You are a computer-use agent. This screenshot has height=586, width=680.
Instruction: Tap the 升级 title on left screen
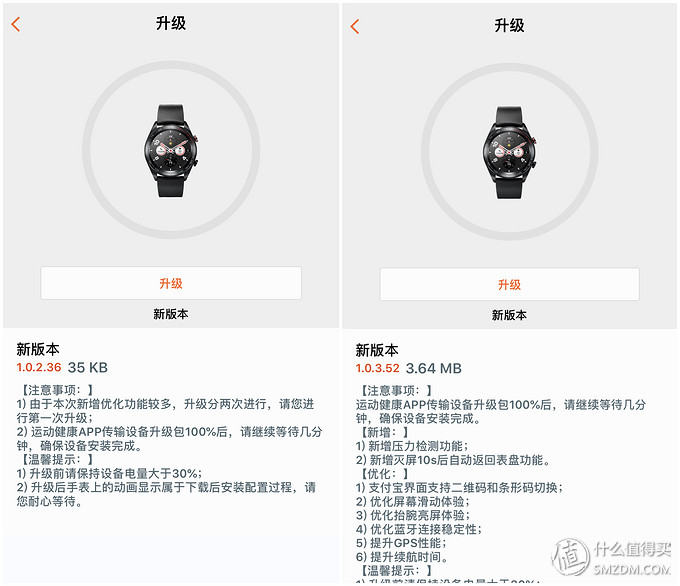(x=171, y=23)
